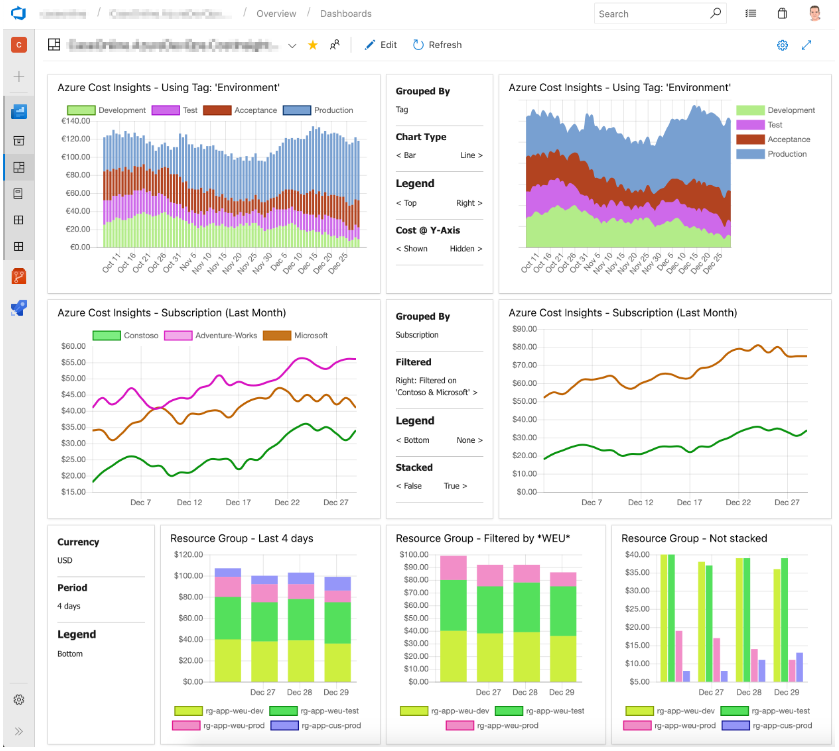This screenshot has width=839, height=751.
Task: Click 'Resource Group - Last 4 days' title
Action: (242, 539)
